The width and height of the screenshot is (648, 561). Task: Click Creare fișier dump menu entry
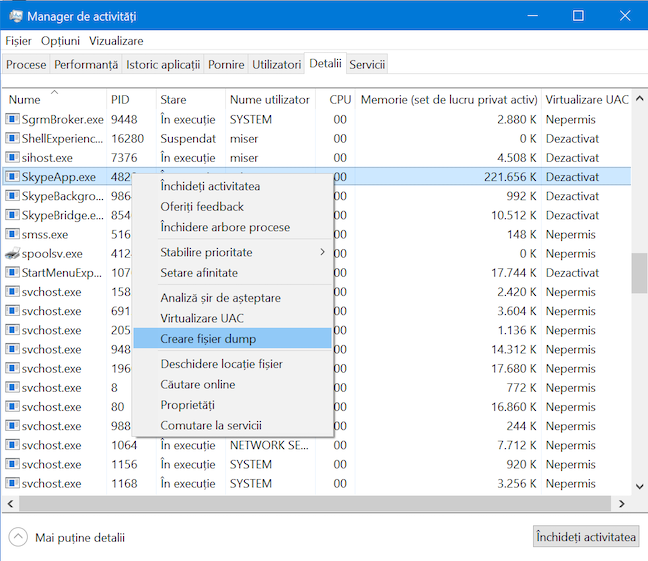click(233, 339)
